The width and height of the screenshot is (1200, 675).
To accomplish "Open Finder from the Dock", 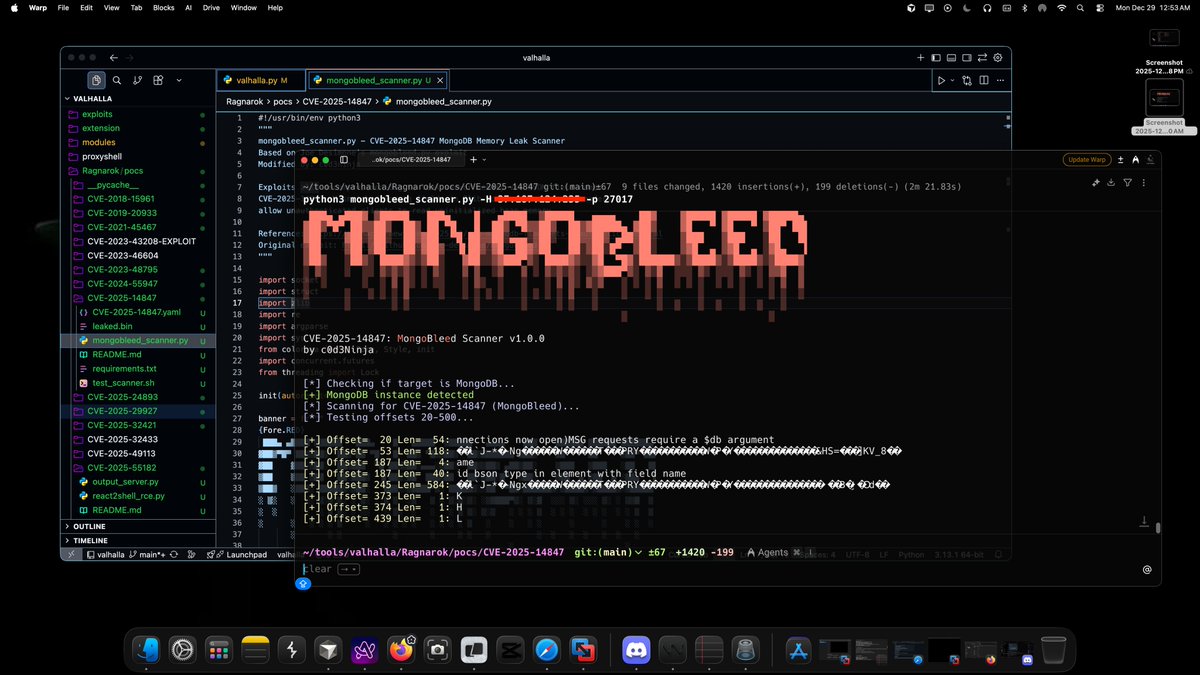I will pyautogui.click(x=147, y=650).
